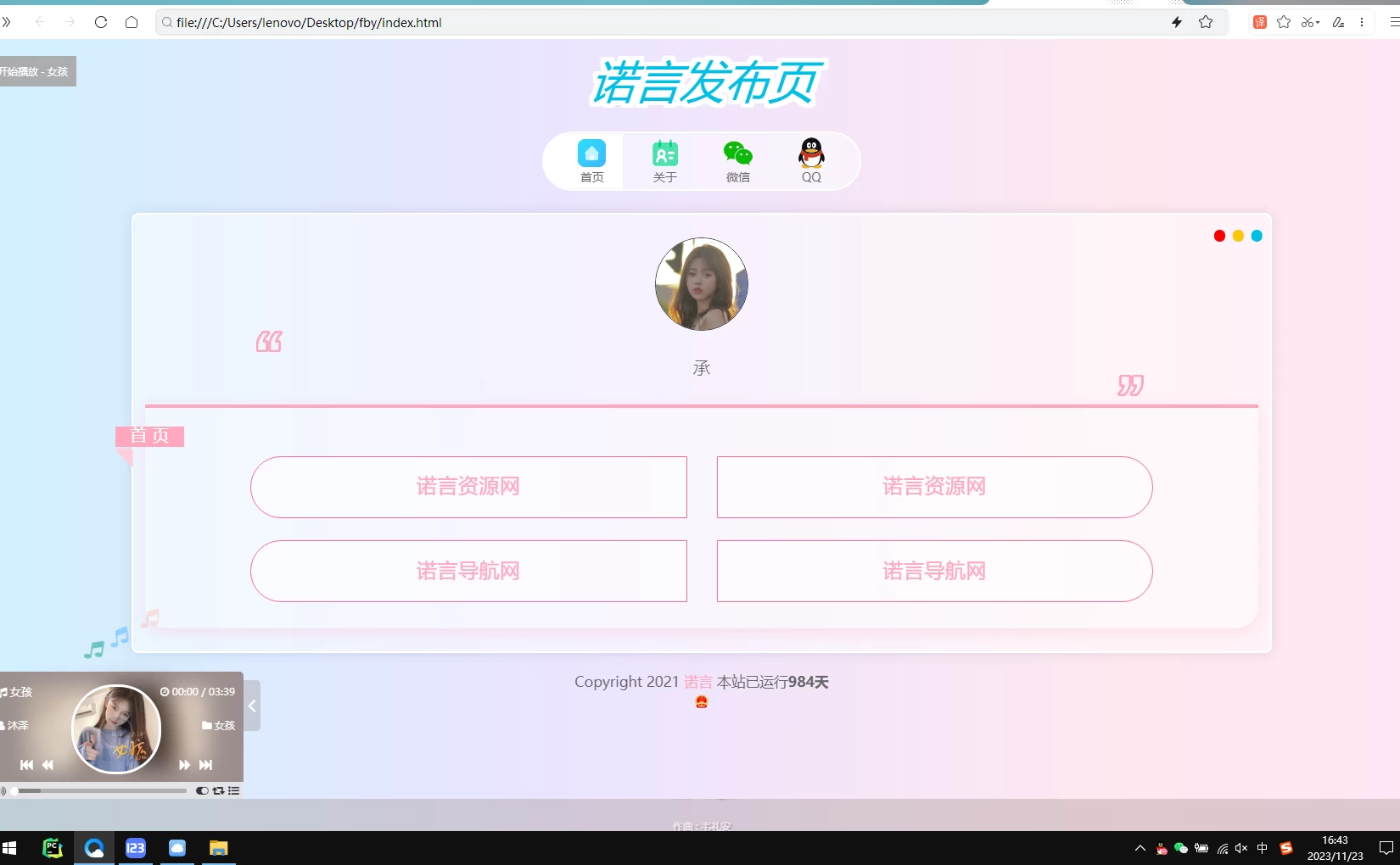Click the yellow dot in card corner

click(x=1238, y=236)
